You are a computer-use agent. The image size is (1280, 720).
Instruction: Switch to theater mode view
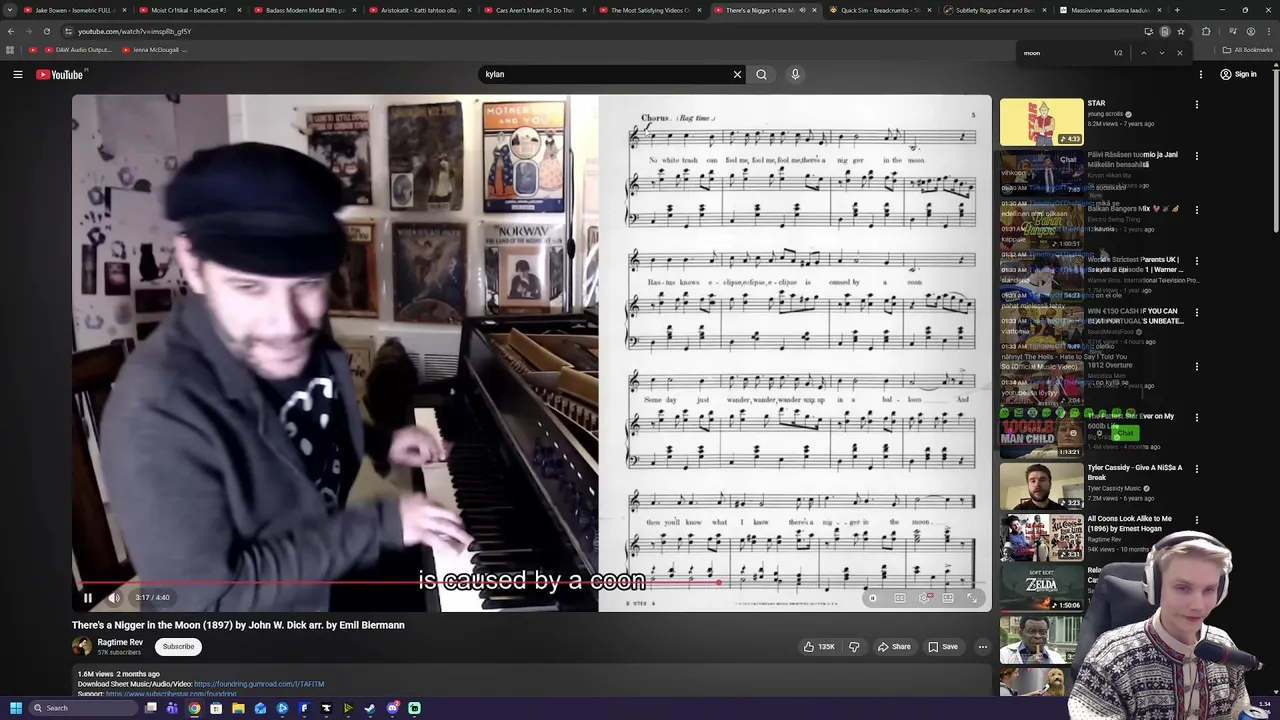(x=948, y=598)
